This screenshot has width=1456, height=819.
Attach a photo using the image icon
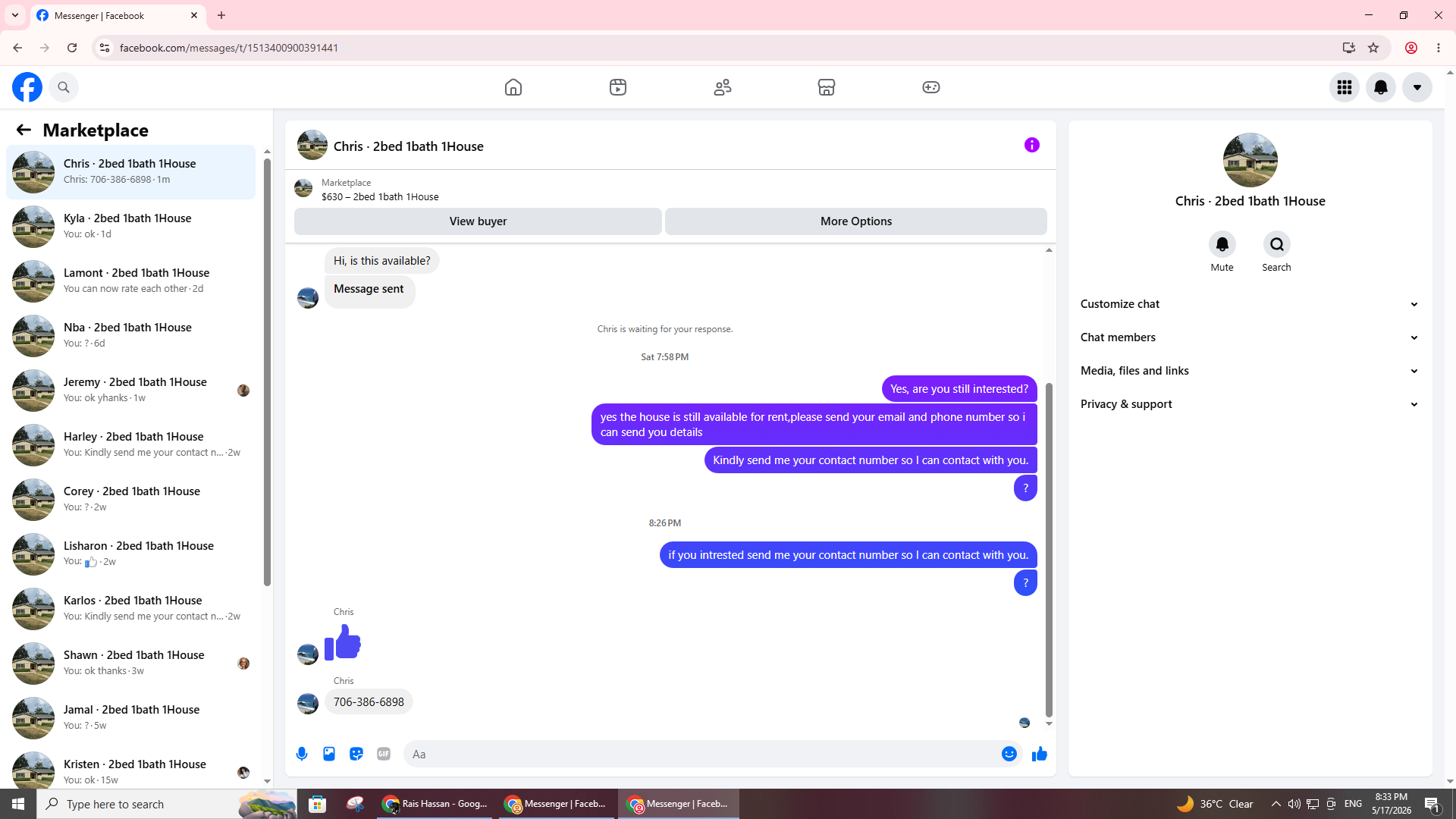(329, 754)
